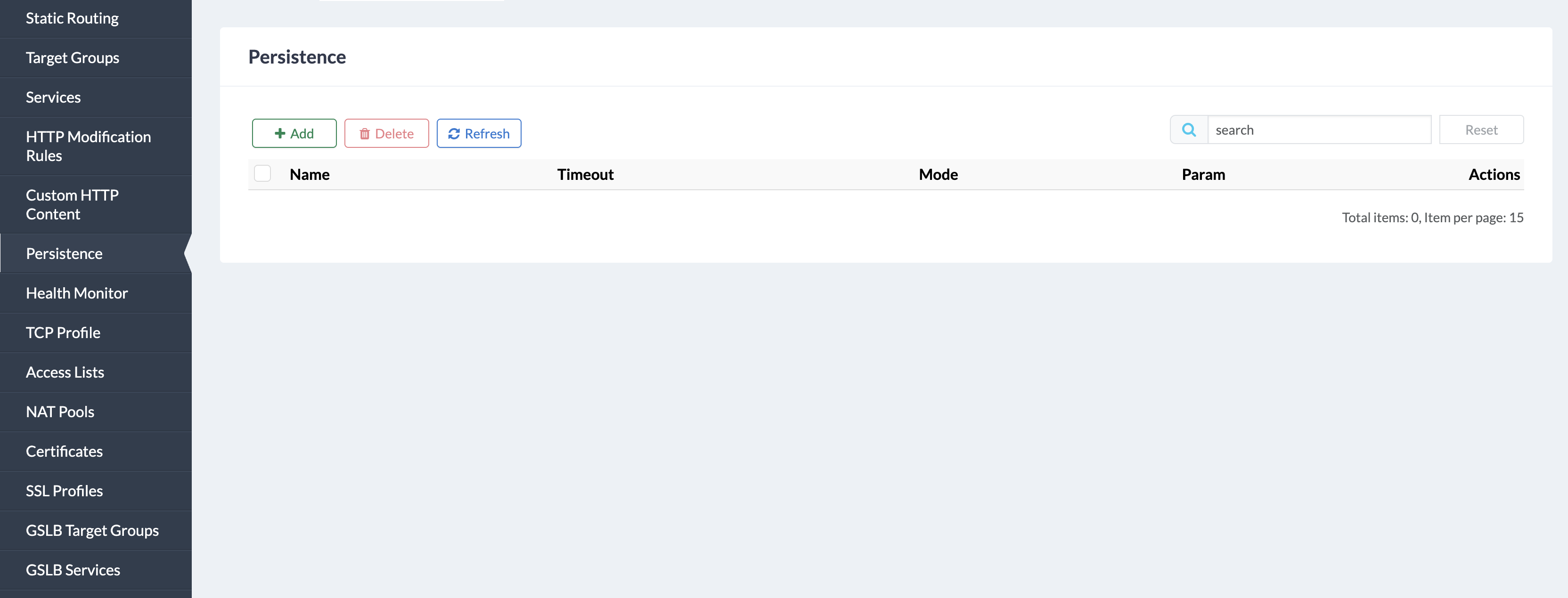
Task: Sort table by Name column header
Action: point(309,175)
